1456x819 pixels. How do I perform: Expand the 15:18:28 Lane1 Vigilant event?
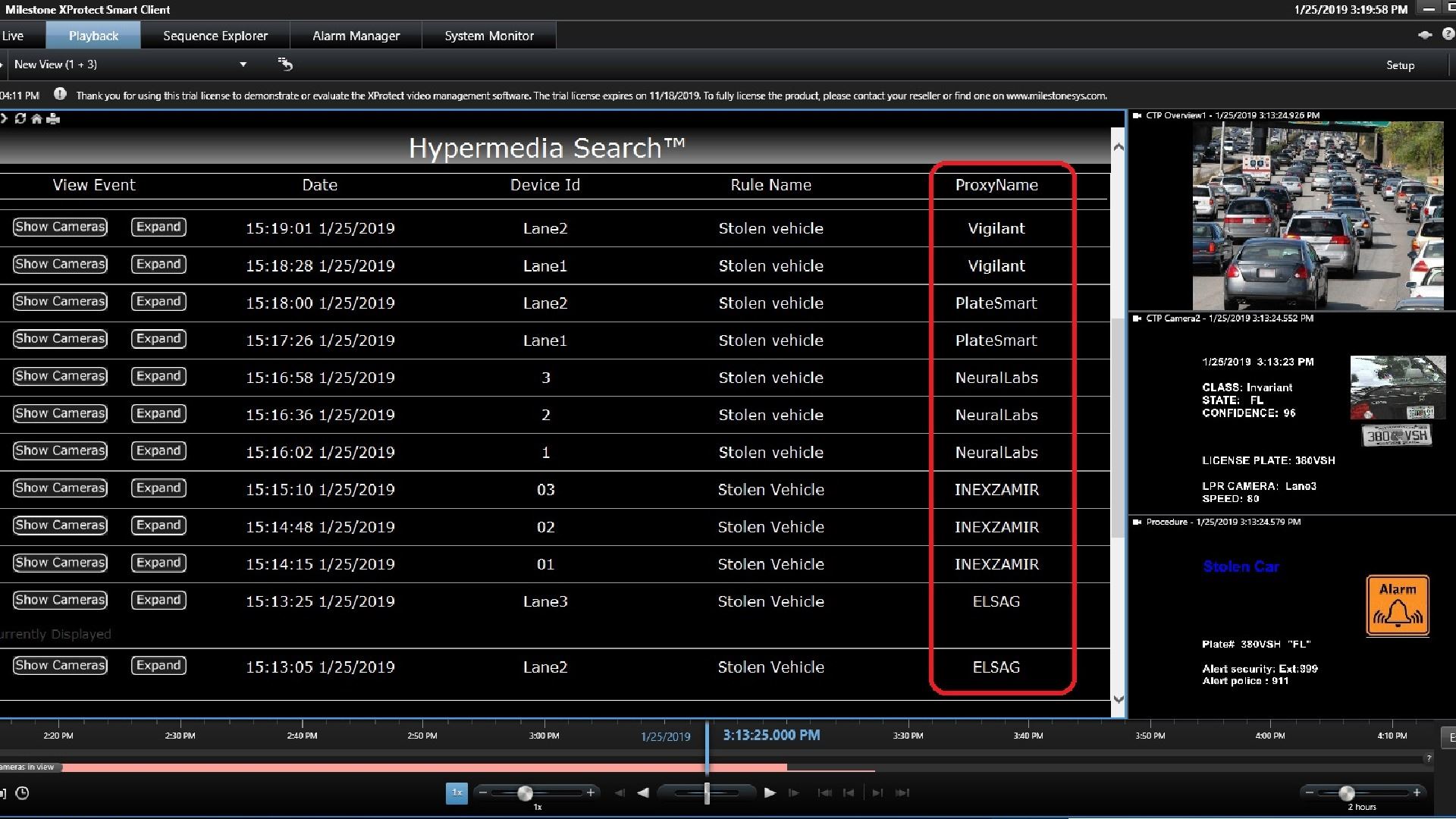pos(158,264)
